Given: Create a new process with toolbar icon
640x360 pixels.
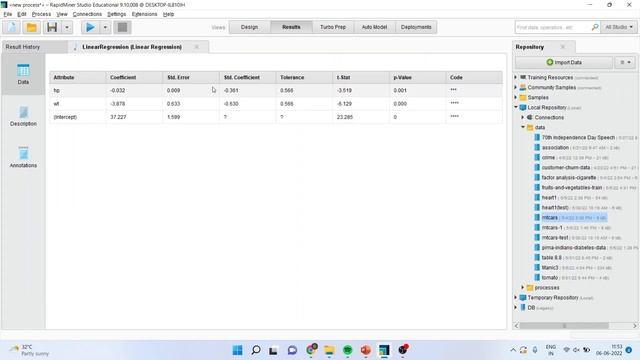Looking at the screenshot, I should [12, 27].
